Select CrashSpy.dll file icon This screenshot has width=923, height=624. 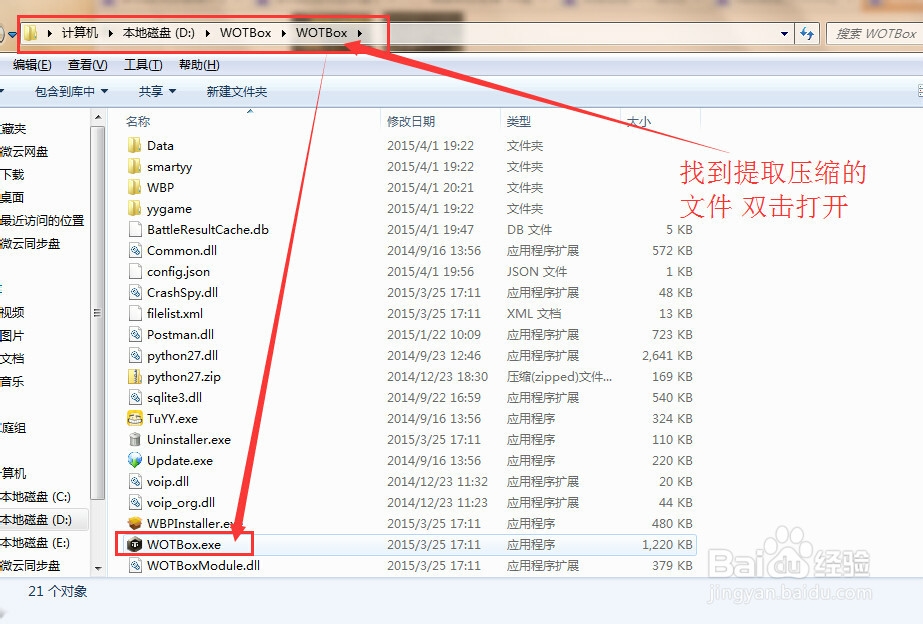click(135, 293)
